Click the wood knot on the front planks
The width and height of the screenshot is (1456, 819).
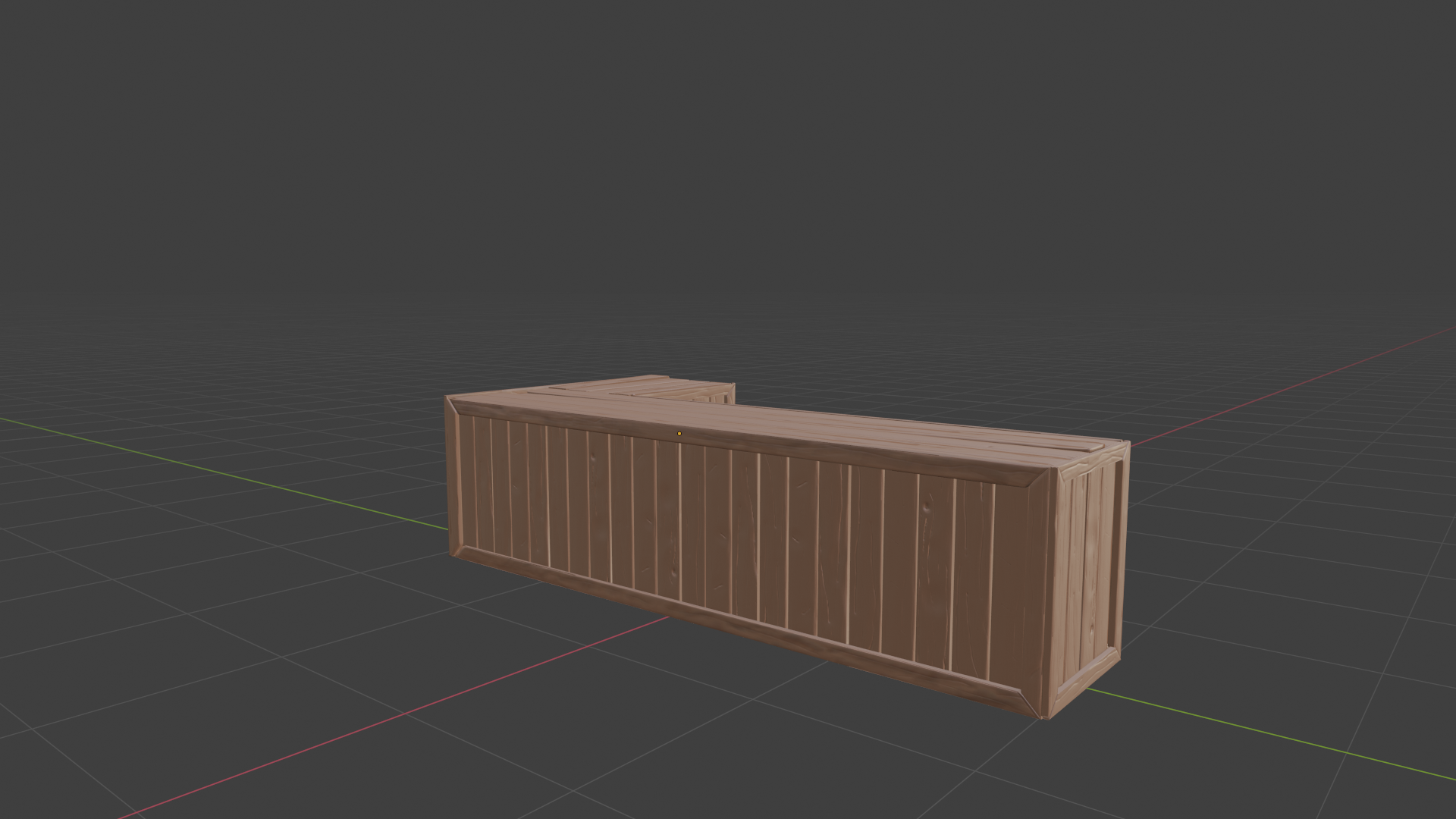pyautogui.click(x=928, y=507)
